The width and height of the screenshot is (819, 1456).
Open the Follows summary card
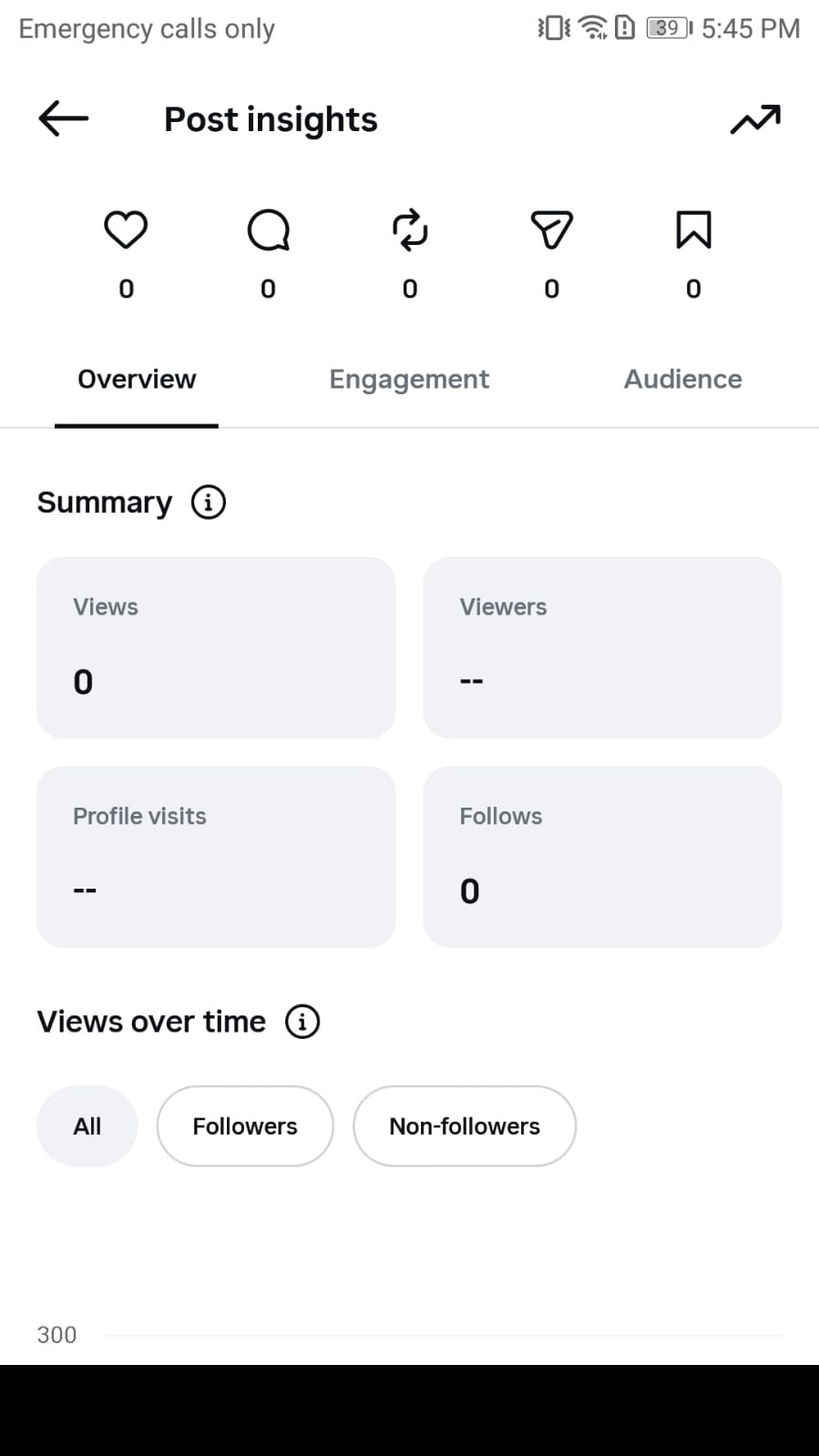pos(602,857)
